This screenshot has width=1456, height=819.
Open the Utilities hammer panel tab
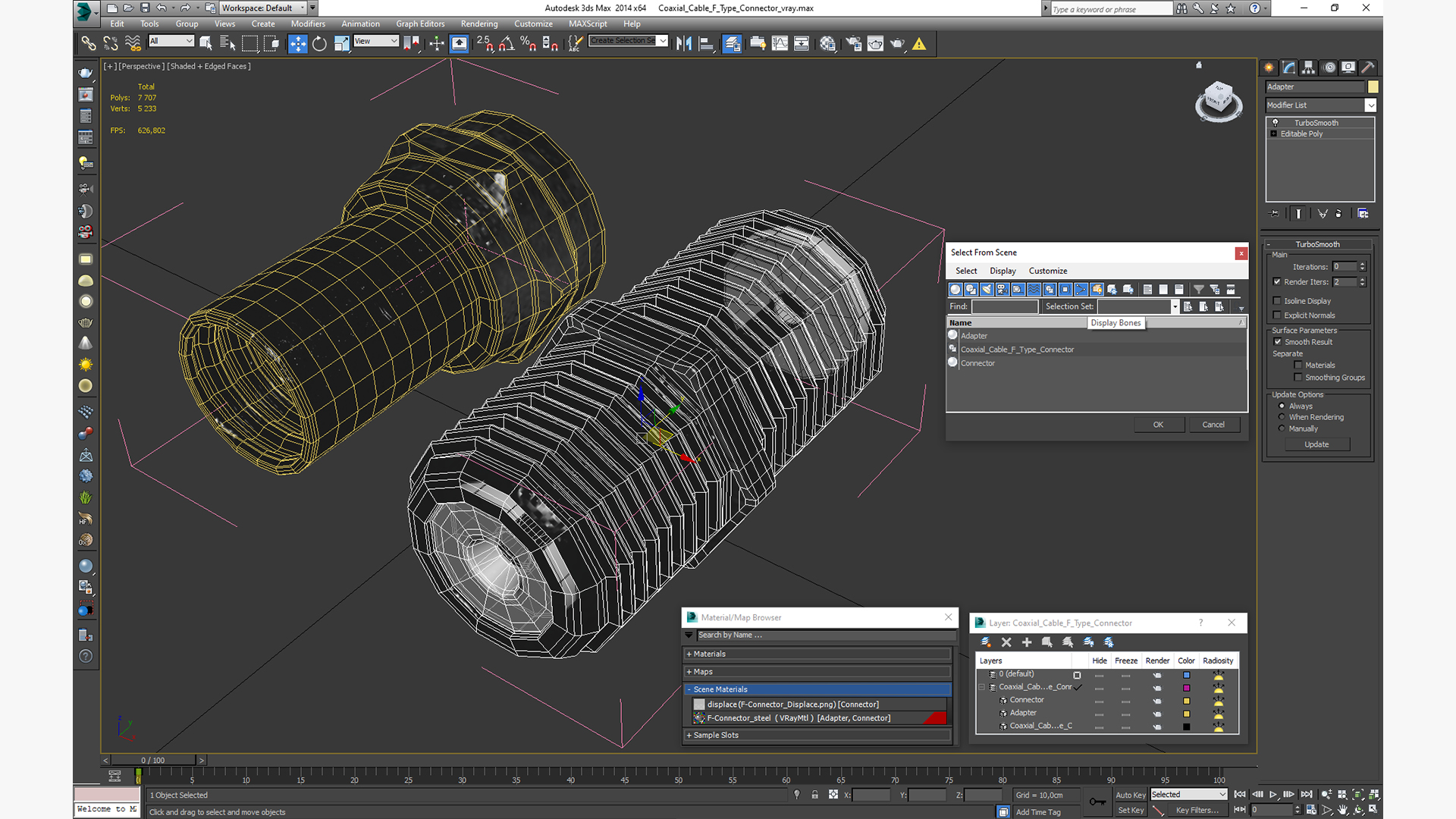(x=1367, y=67)
